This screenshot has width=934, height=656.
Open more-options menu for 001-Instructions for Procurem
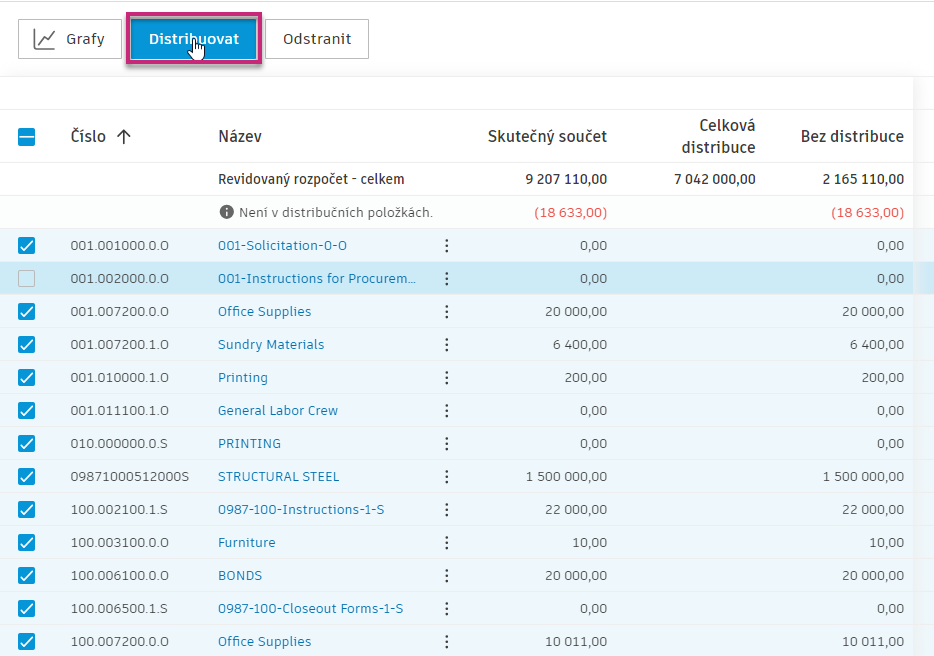point(447,278)
